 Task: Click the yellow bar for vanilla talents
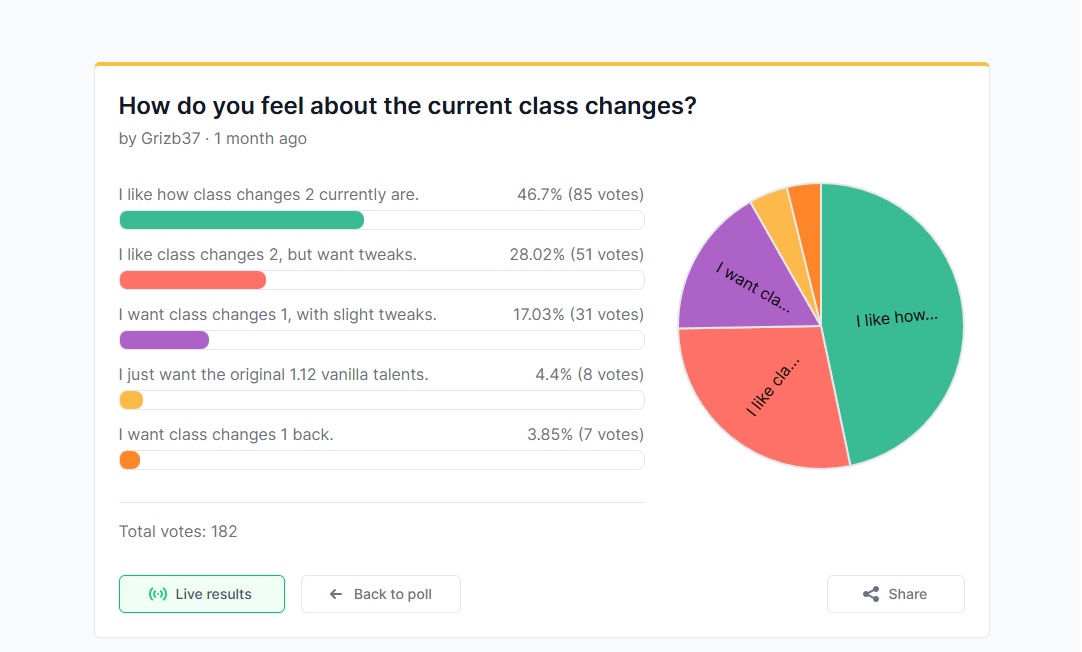tap(131, 400)
